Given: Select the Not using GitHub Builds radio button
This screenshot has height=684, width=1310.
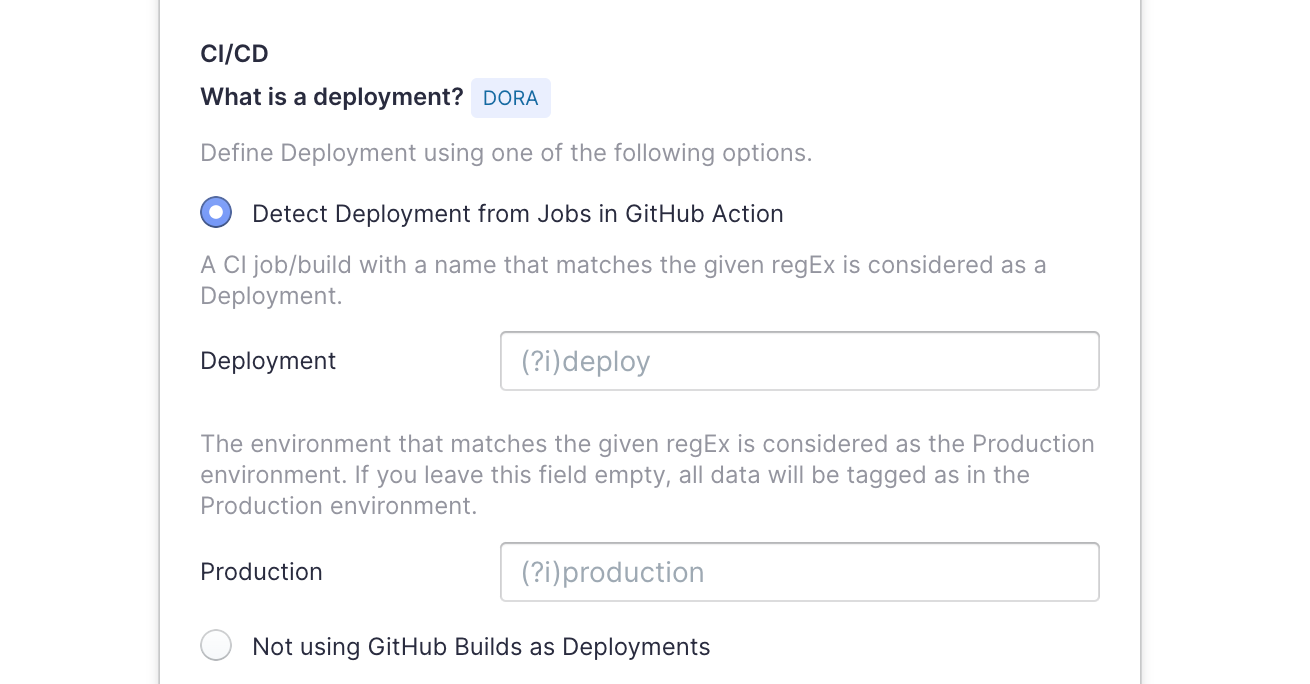Looking at the screenshot, I should (x=216, y=646).
